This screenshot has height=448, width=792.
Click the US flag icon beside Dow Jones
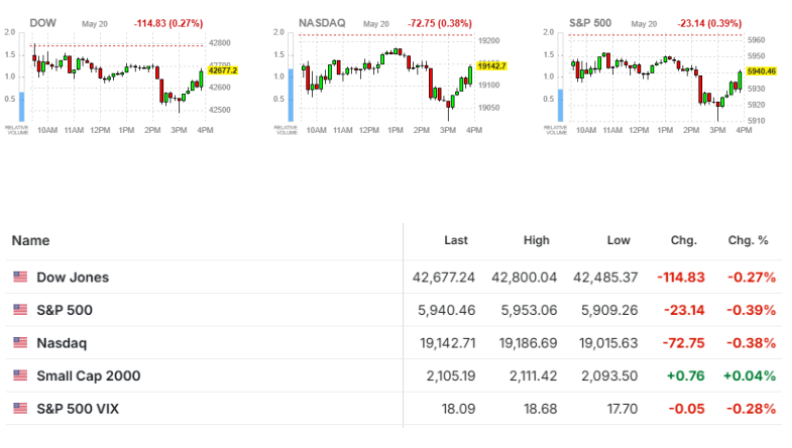point(20,277)
